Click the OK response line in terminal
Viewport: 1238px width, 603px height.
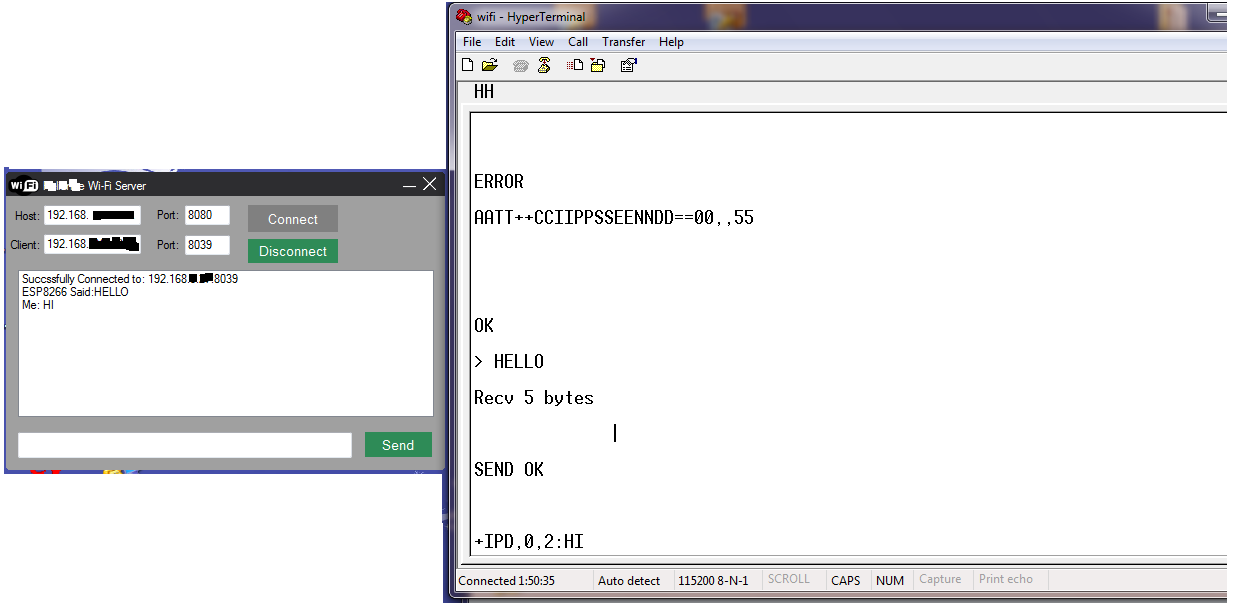(x=484, y=326)
